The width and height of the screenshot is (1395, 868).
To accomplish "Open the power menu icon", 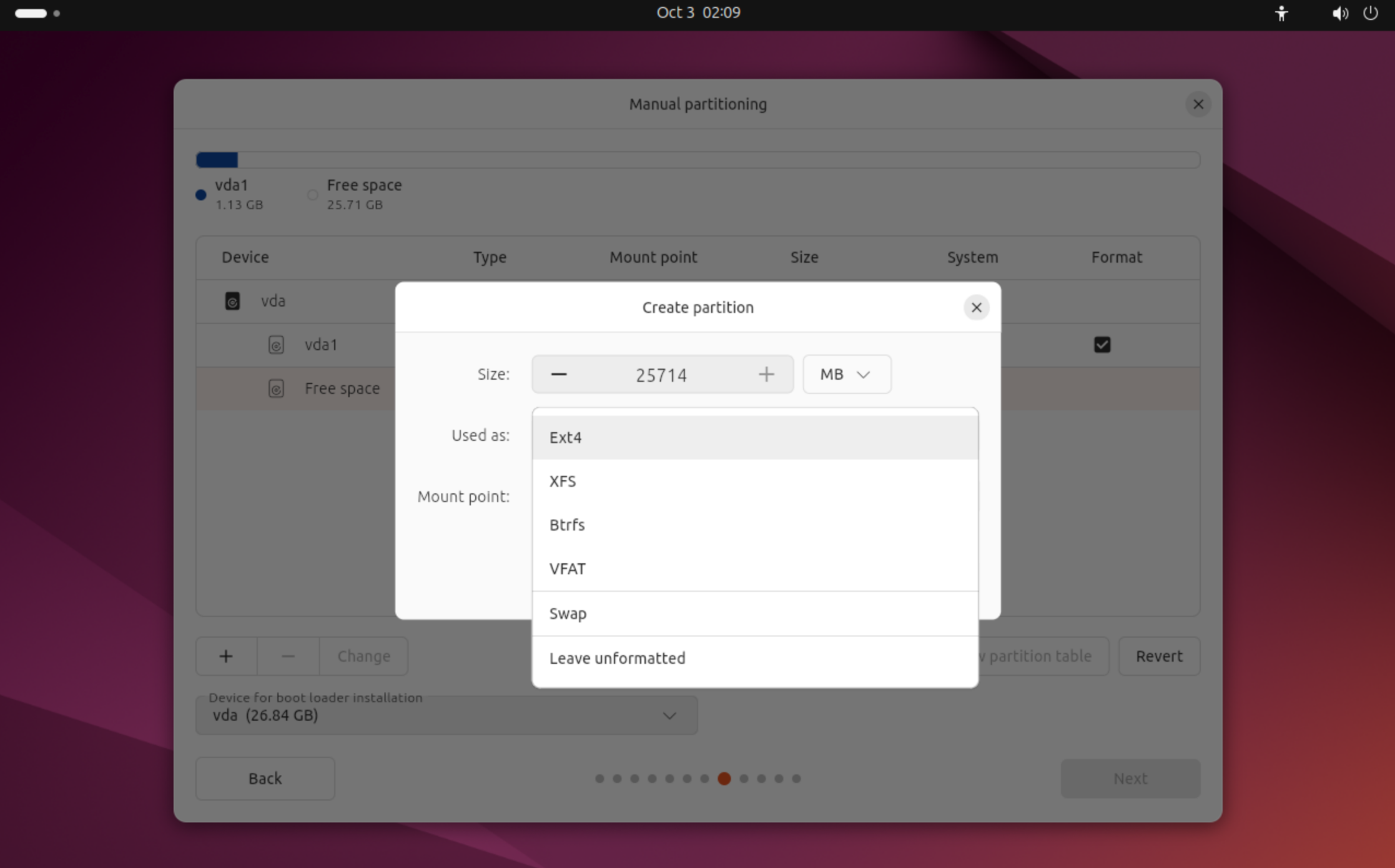I will click(x=1370, y=13).
